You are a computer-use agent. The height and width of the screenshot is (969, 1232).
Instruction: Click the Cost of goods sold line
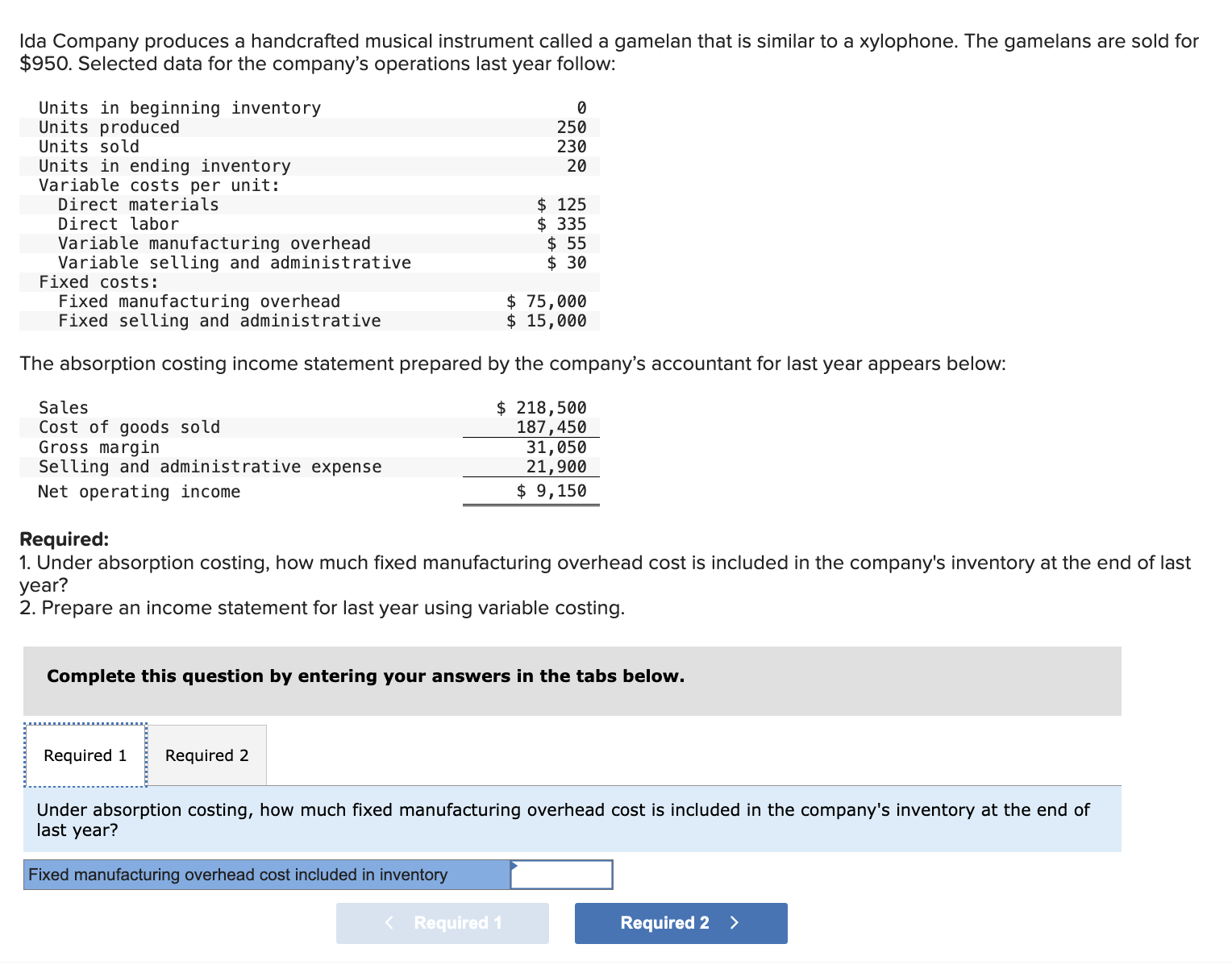[242, 426]
